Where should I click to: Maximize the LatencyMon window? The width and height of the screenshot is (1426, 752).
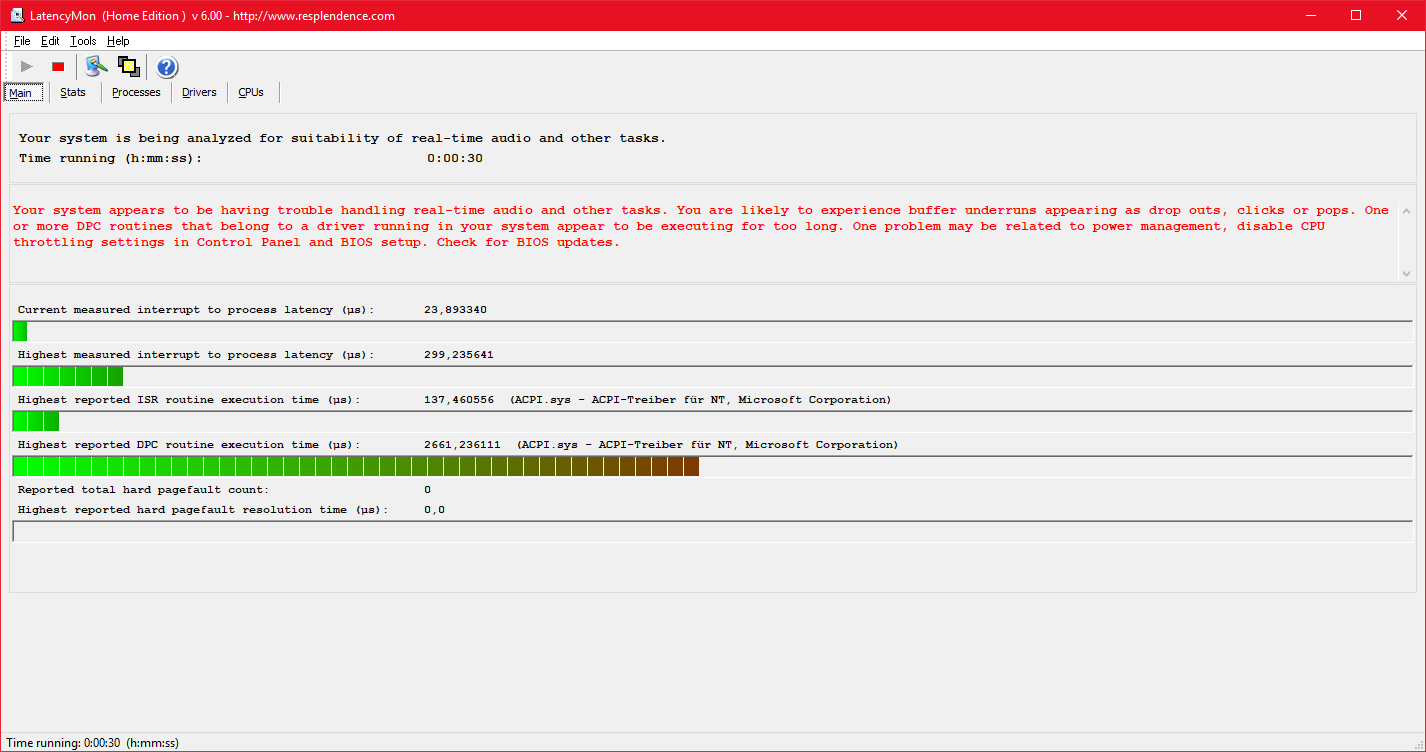(x=1356, y=15)
